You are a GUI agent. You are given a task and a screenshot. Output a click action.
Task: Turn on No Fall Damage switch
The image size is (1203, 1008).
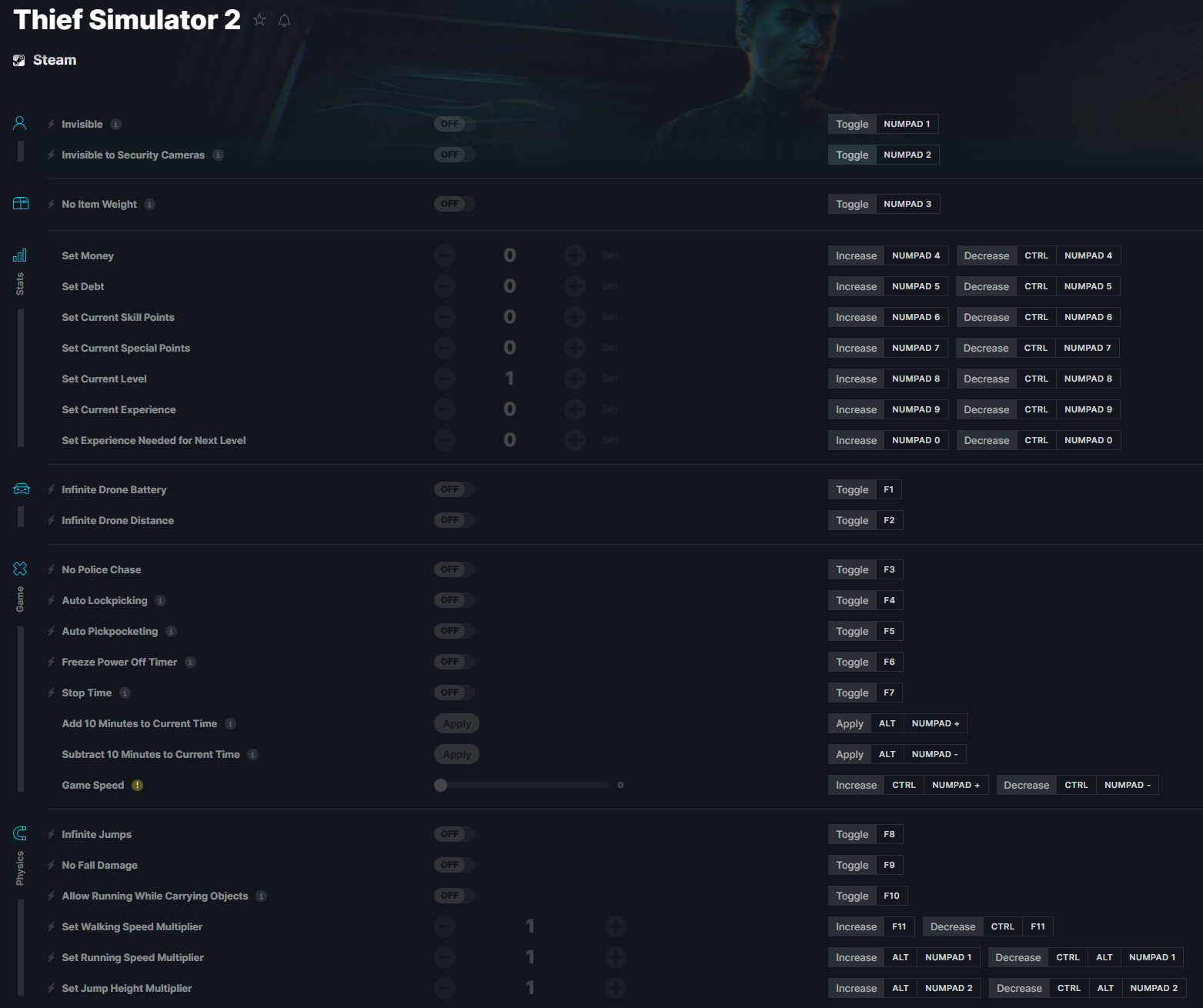pyautogui.click(x=454, y=865)
